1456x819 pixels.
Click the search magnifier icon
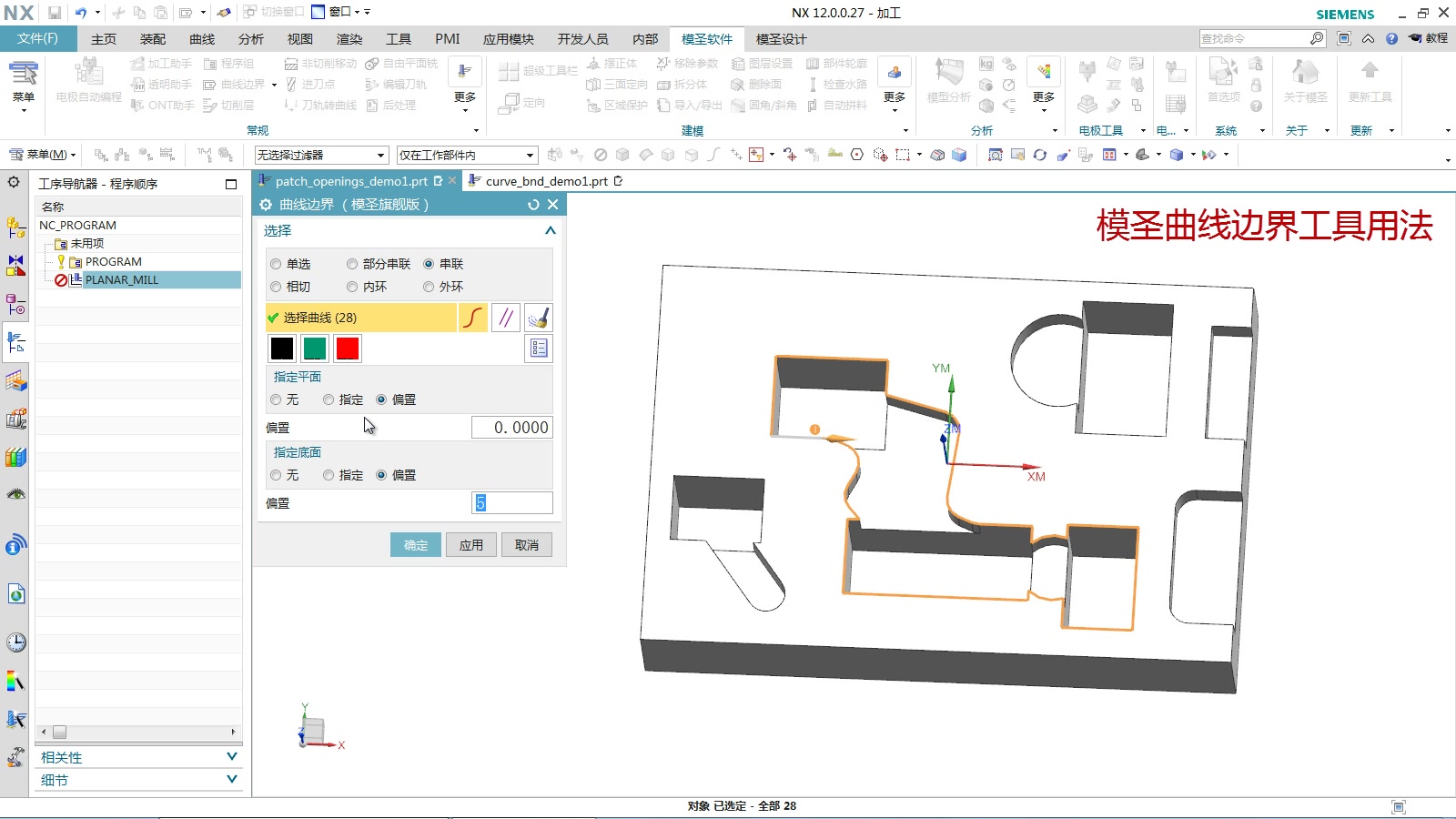click(1317, 38)
